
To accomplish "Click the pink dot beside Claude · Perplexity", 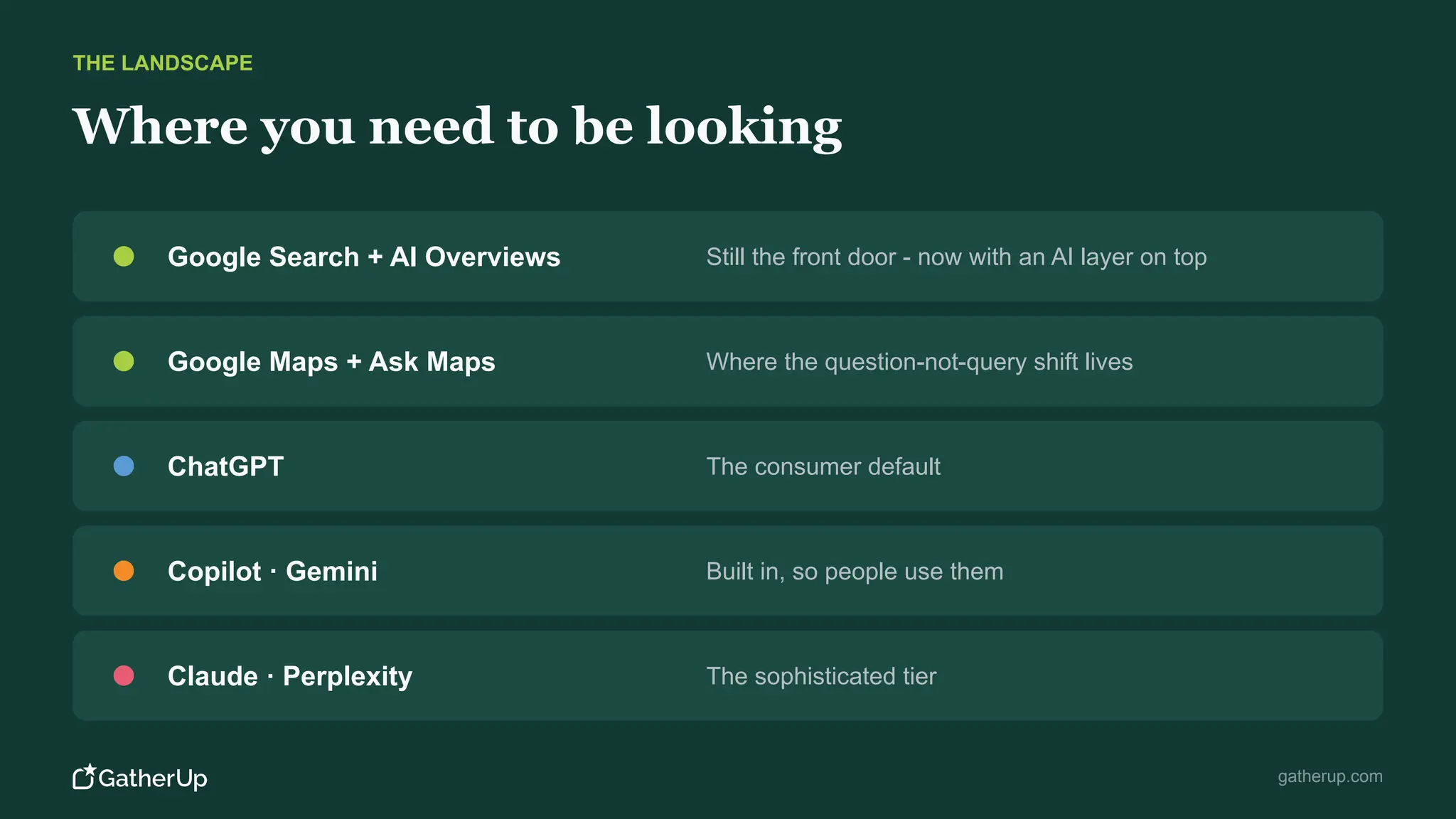I will pyautogui.click(x=124, y=675).
